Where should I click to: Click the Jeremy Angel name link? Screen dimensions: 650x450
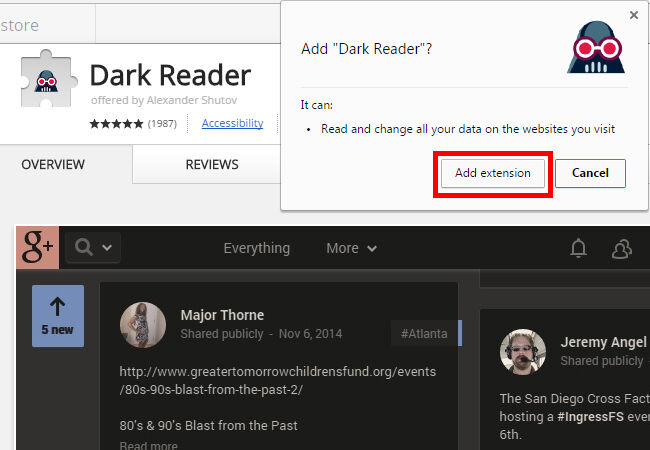pyautogui.click(x=603, y=342)
